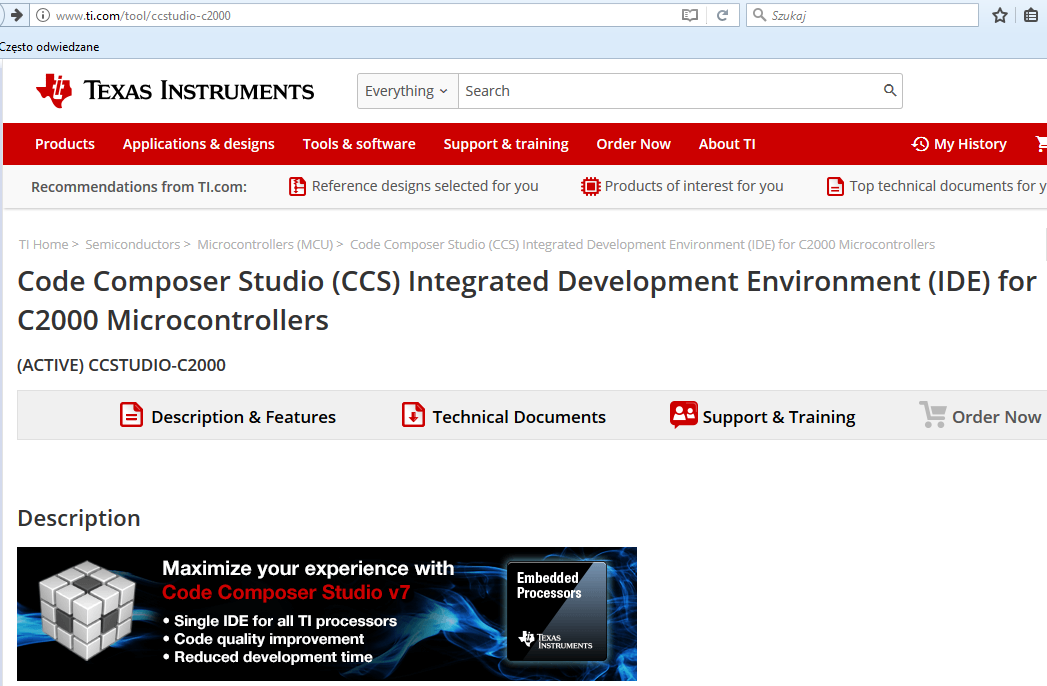Click the Szukaj browser search field
Image resolution: width=1047 pixels, height=686 pixels.
[x=862, y=15]
